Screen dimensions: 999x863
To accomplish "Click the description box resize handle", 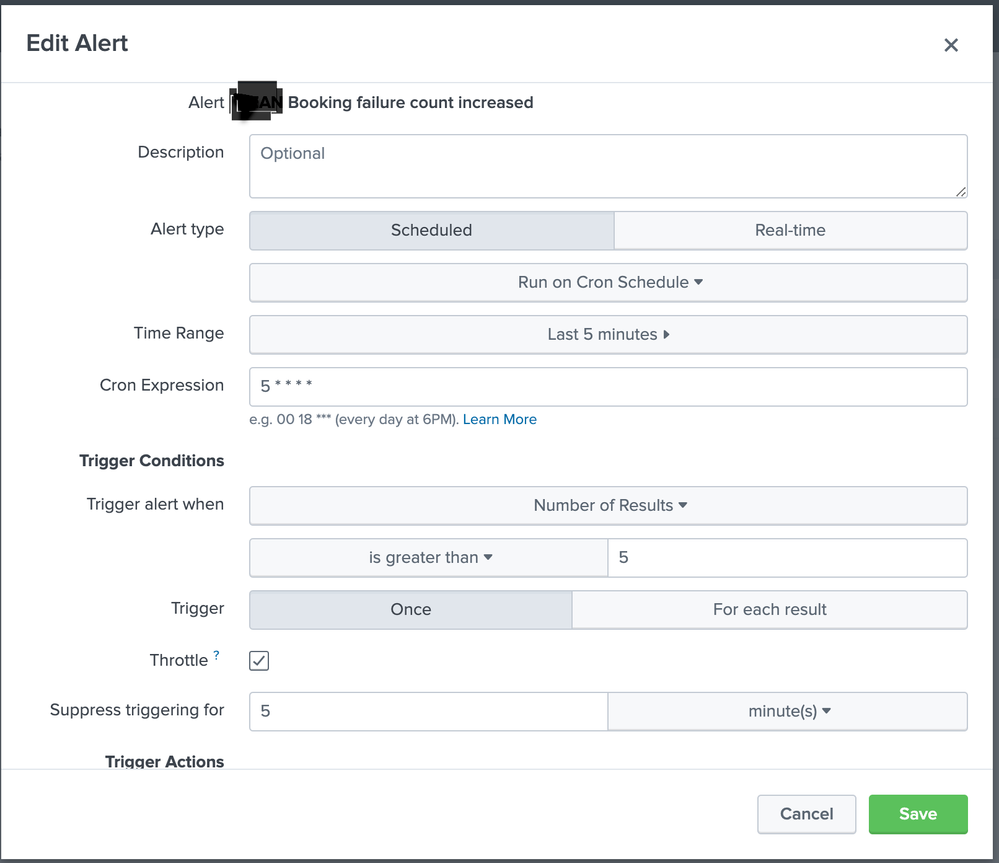I will click(x=961, y=192).
